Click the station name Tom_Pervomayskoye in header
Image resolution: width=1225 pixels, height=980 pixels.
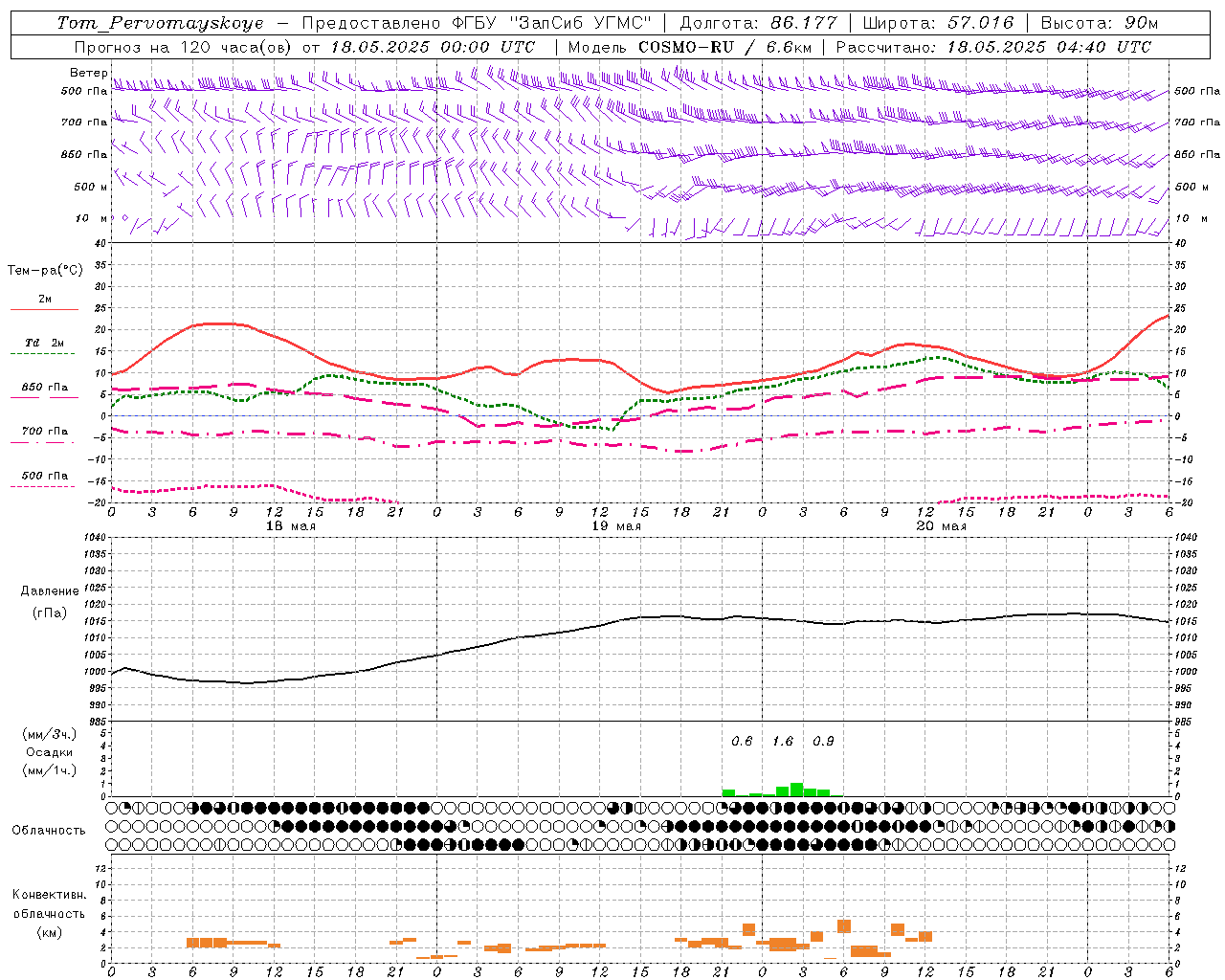point(160,23)
